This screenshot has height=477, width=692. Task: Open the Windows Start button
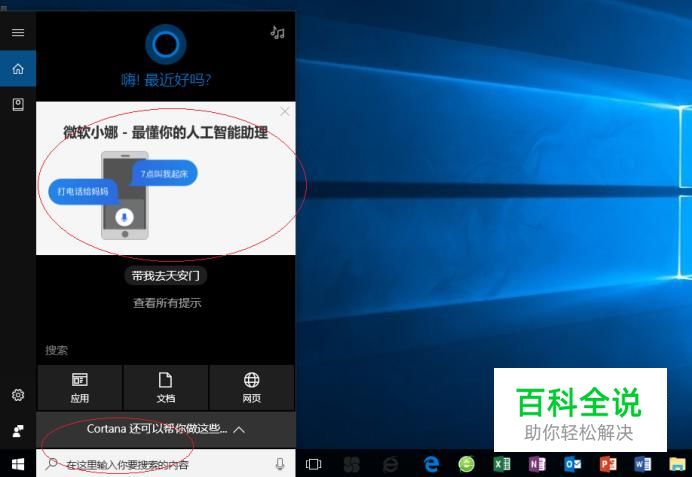(18, 464)
